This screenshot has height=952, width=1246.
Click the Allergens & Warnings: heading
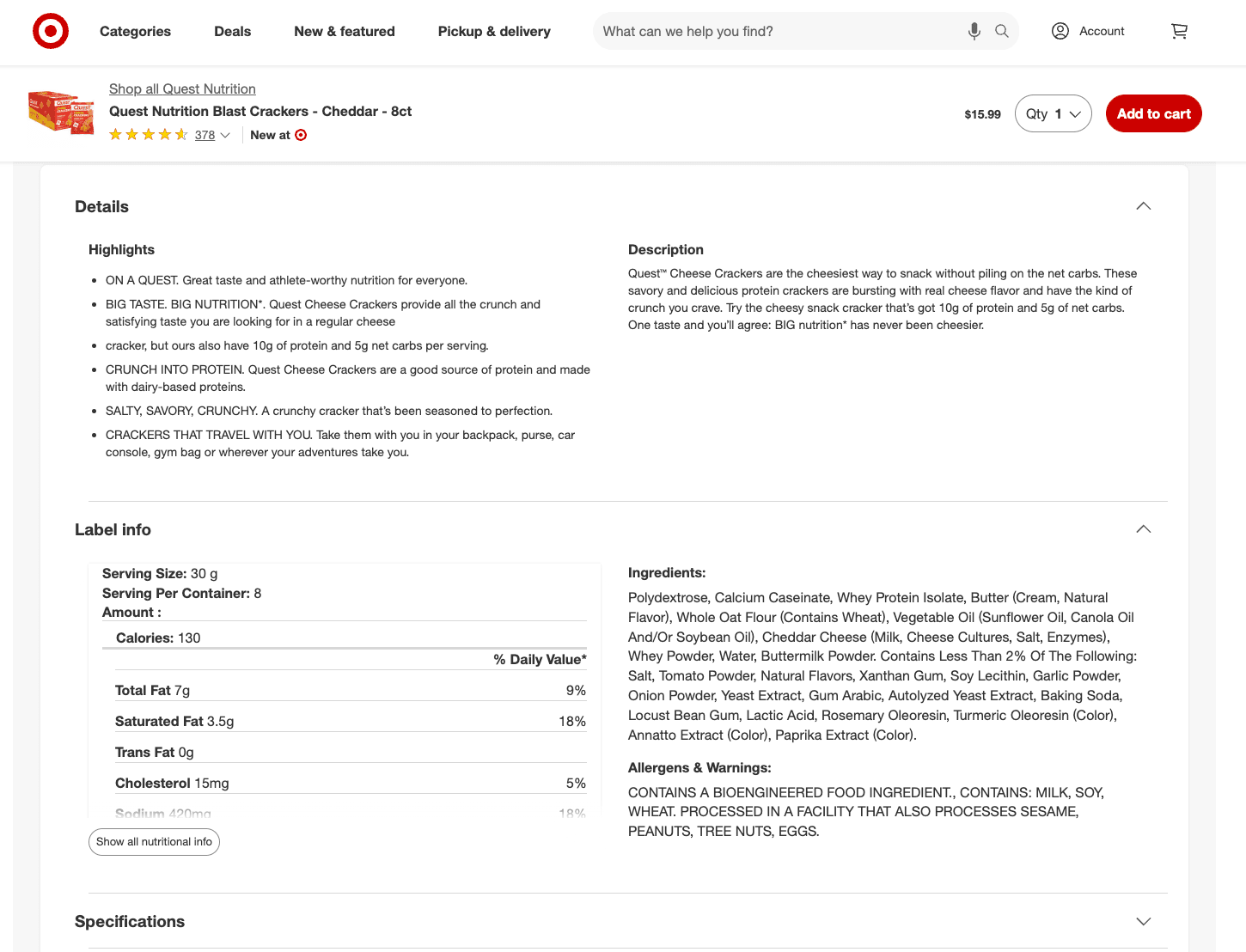pyautogui.click(x=699, y=767)
